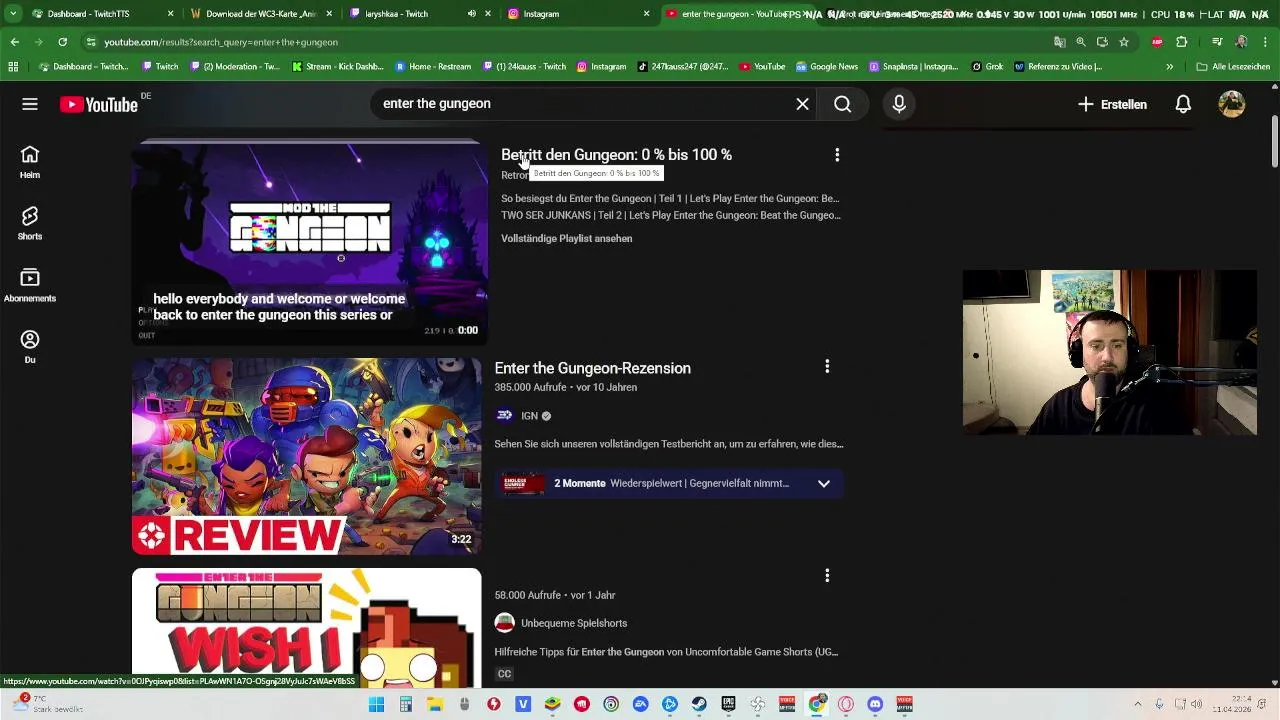Open the Gungeon WISH I video thumbnail
This screenshot has width=1280, height=720.
tap(306, 628)
